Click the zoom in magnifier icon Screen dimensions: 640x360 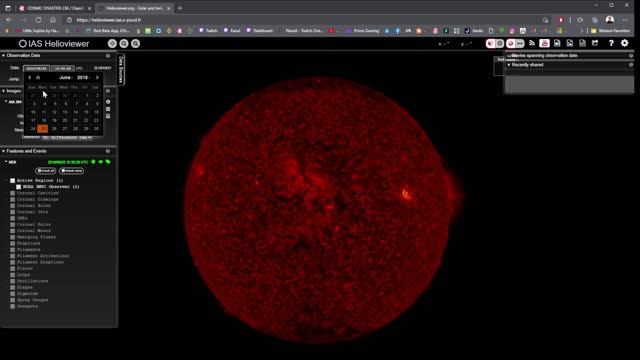click(x=124, y=44)
